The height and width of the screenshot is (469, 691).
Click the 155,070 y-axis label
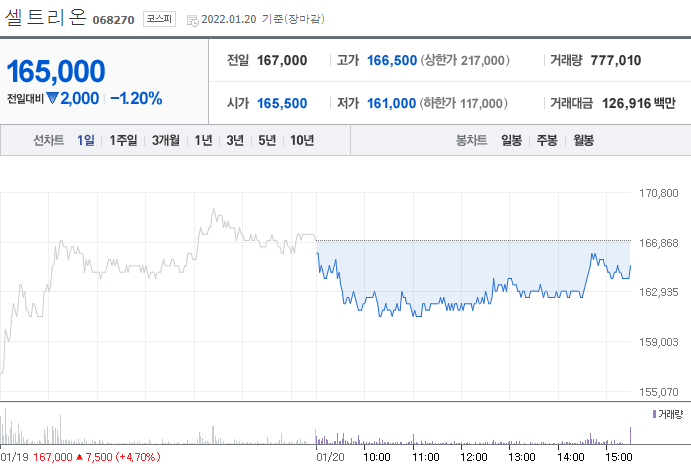click(x=659, y=392)
